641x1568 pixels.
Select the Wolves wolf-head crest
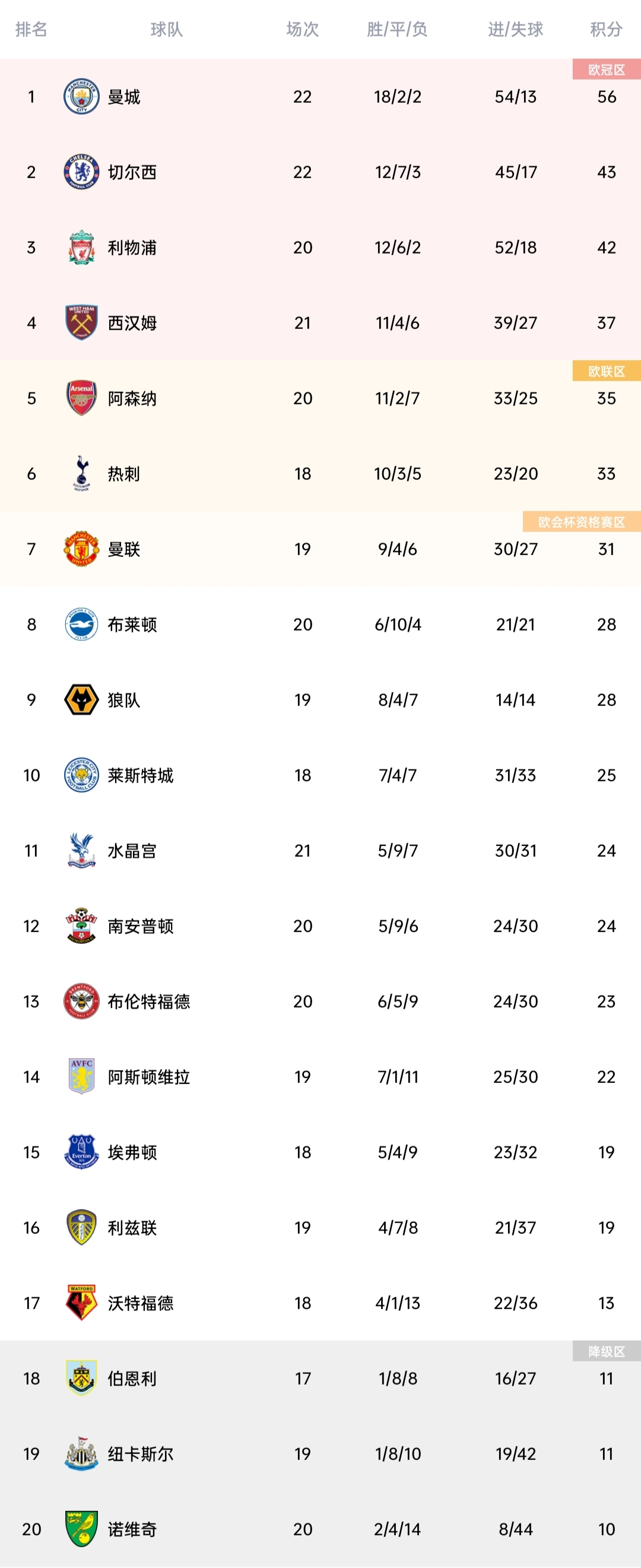pyautogui.click(x=81, y=700)
